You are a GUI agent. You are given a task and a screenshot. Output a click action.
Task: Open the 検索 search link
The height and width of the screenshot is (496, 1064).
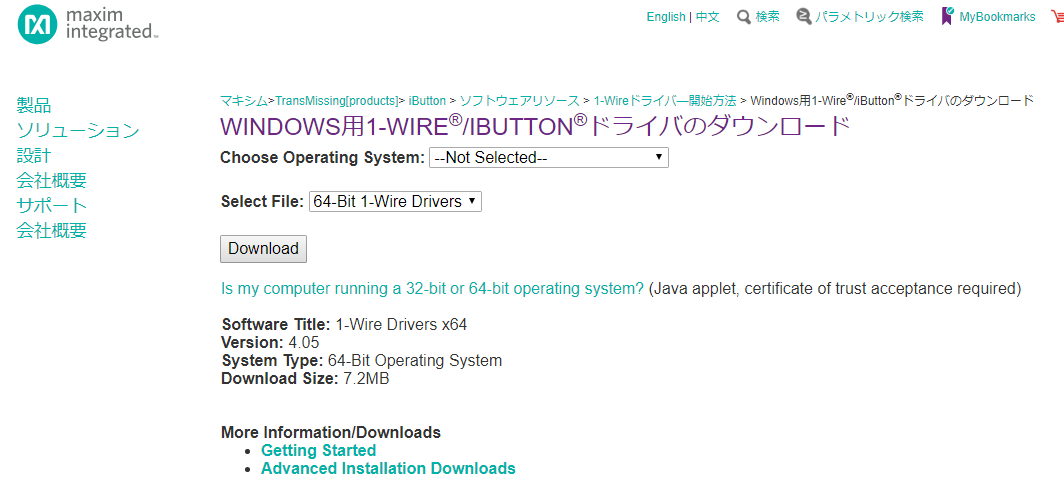tap(767, 17)
